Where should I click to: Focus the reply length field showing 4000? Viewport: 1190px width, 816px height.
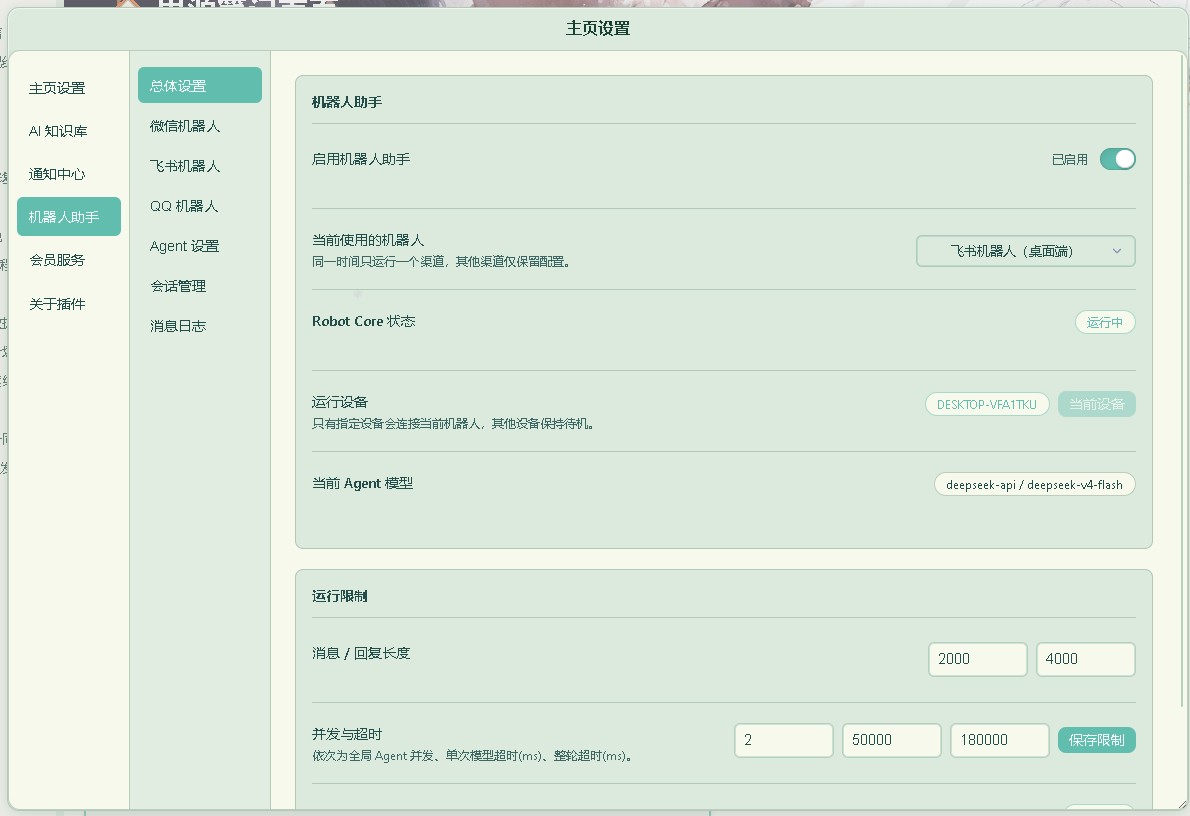click(1085, 659)
